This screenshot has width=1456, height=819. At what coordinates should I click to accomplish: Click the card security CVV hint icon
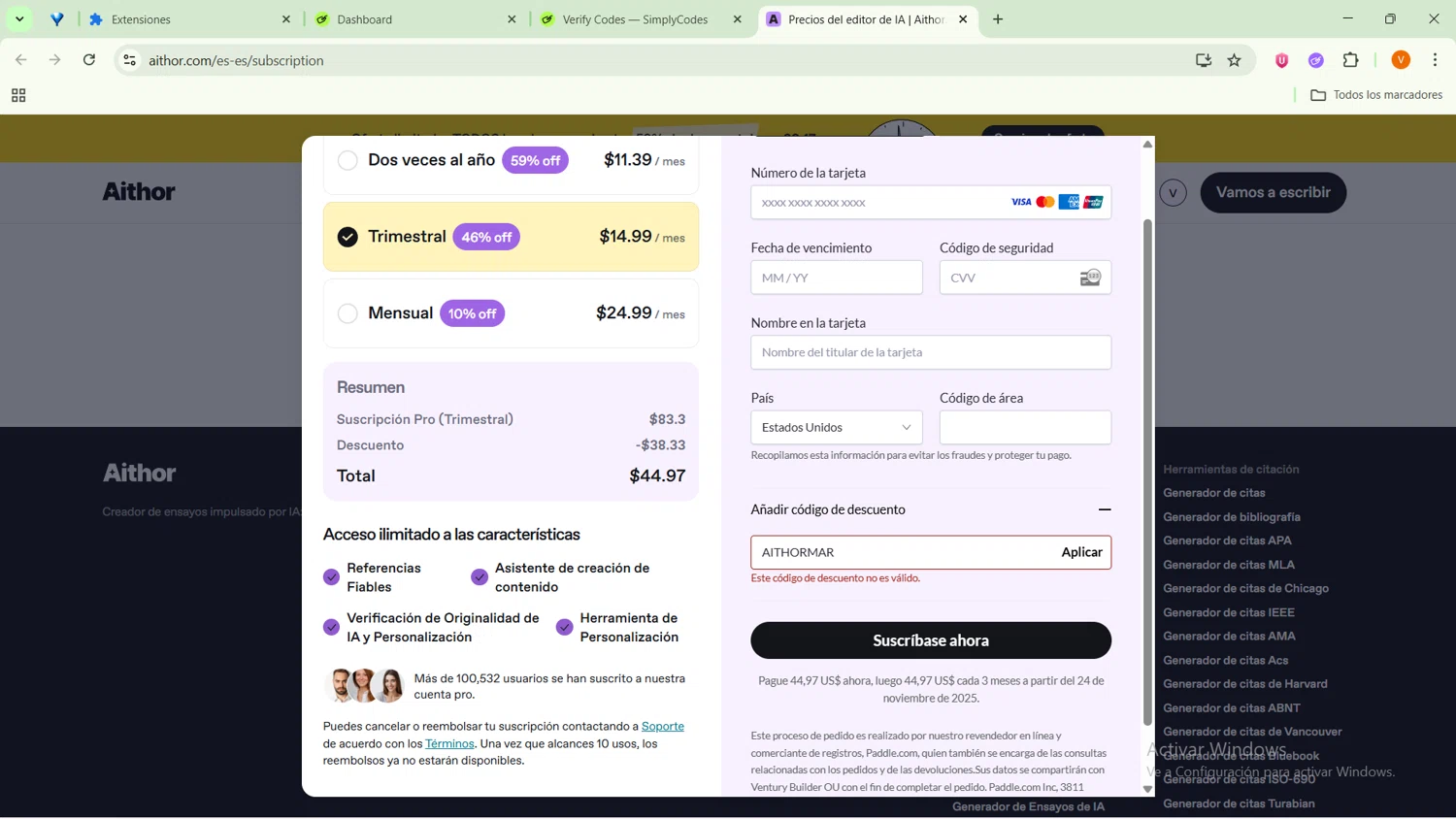click(1090, 278)
